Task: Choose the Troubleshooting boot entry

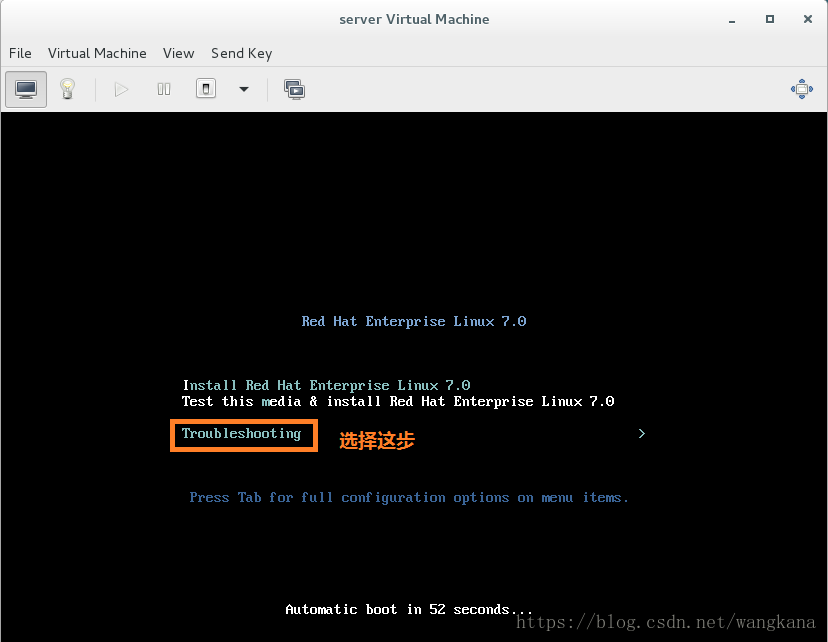Action: pos(241,433)
